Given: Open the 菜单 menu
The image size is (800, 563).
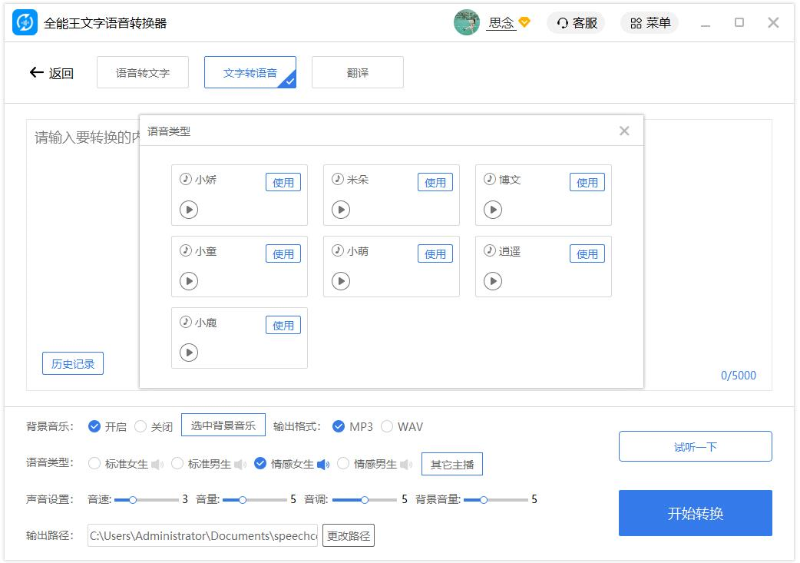Looking at the screenshot, I should click(649, 23).
